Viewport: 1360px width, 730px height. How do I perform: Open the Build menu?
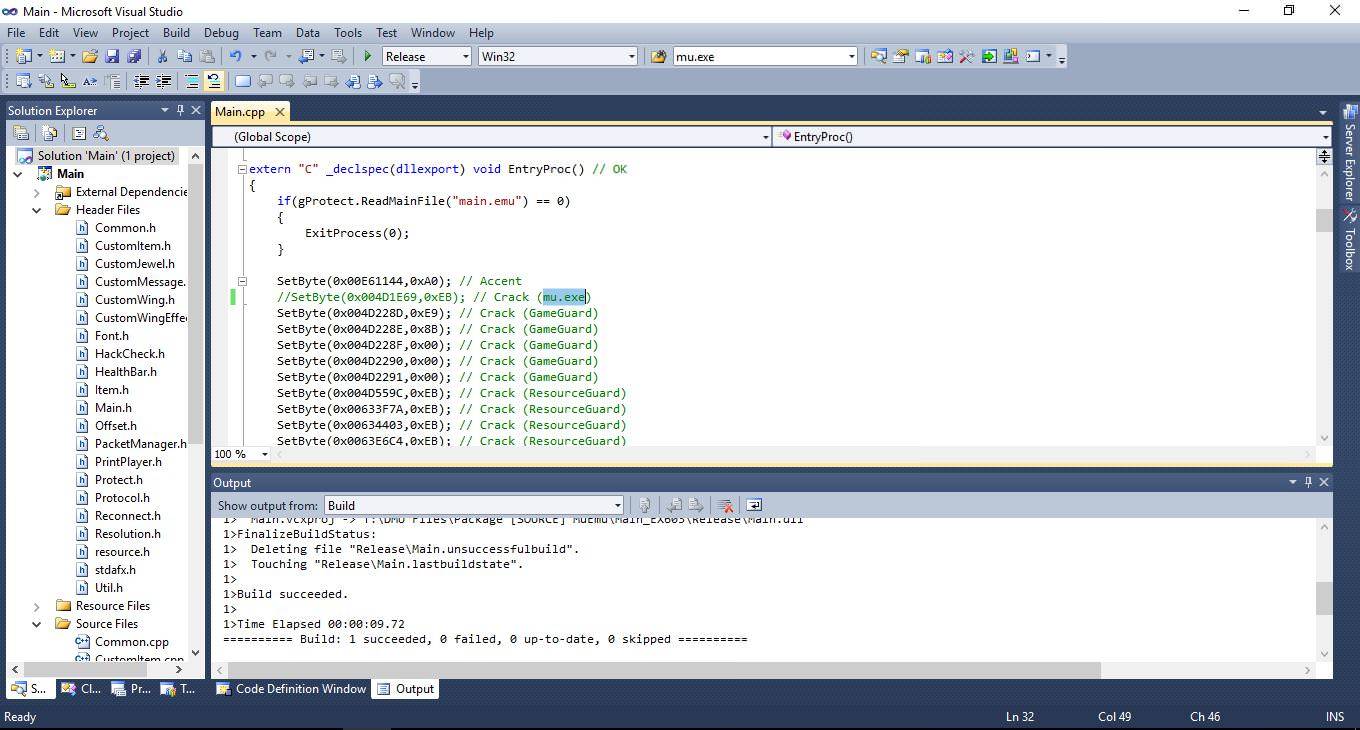click(176, 33)
